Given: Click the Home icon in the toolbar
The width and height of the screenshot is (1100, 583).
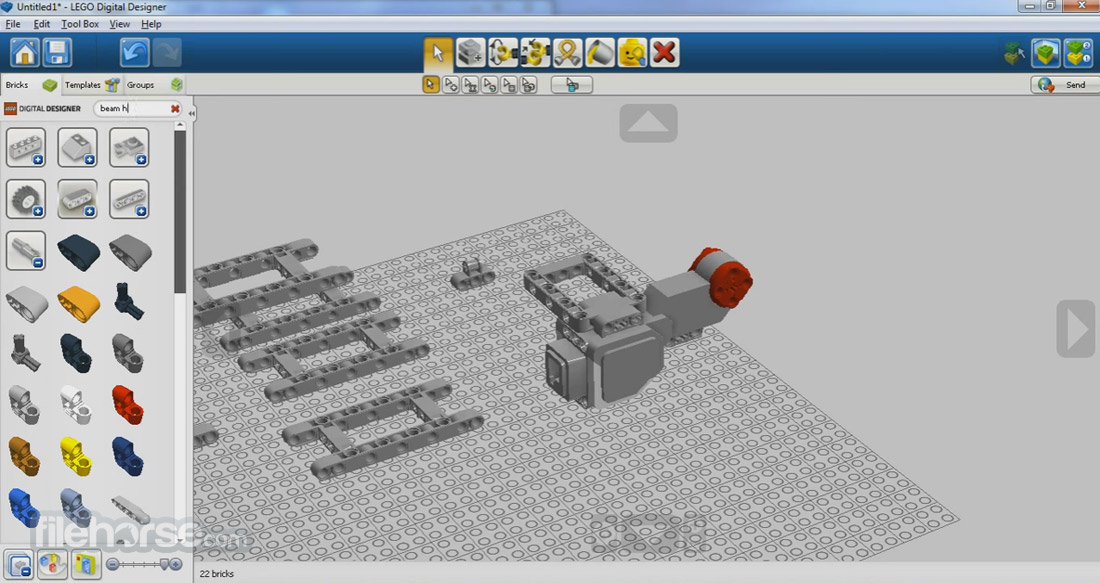Looking at the screenshot, I should pyautogui.click(x=25, y=53).
